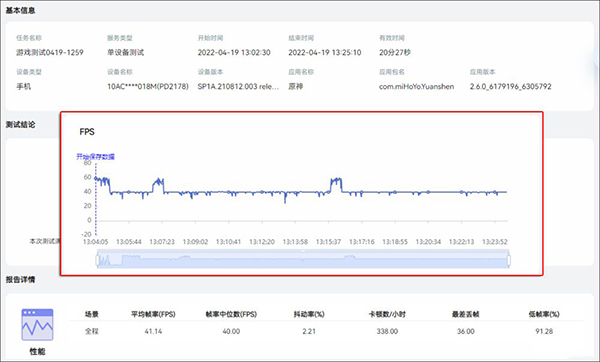Viewport: 600px width, 362px height.
Task: Select the right handle of chart range slider
Action: click(509, 260)
